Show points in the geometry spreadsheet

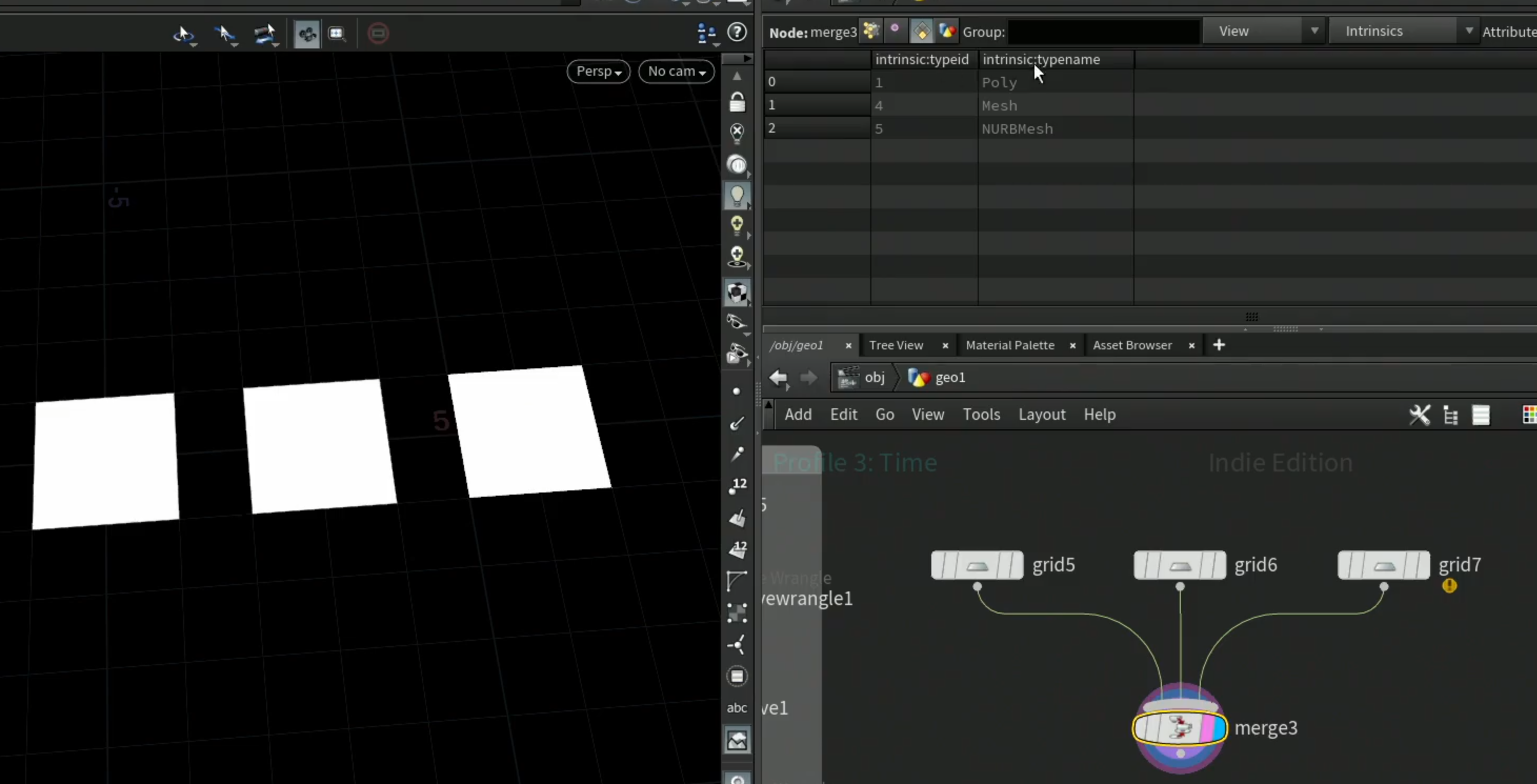[x=870, y=31]
